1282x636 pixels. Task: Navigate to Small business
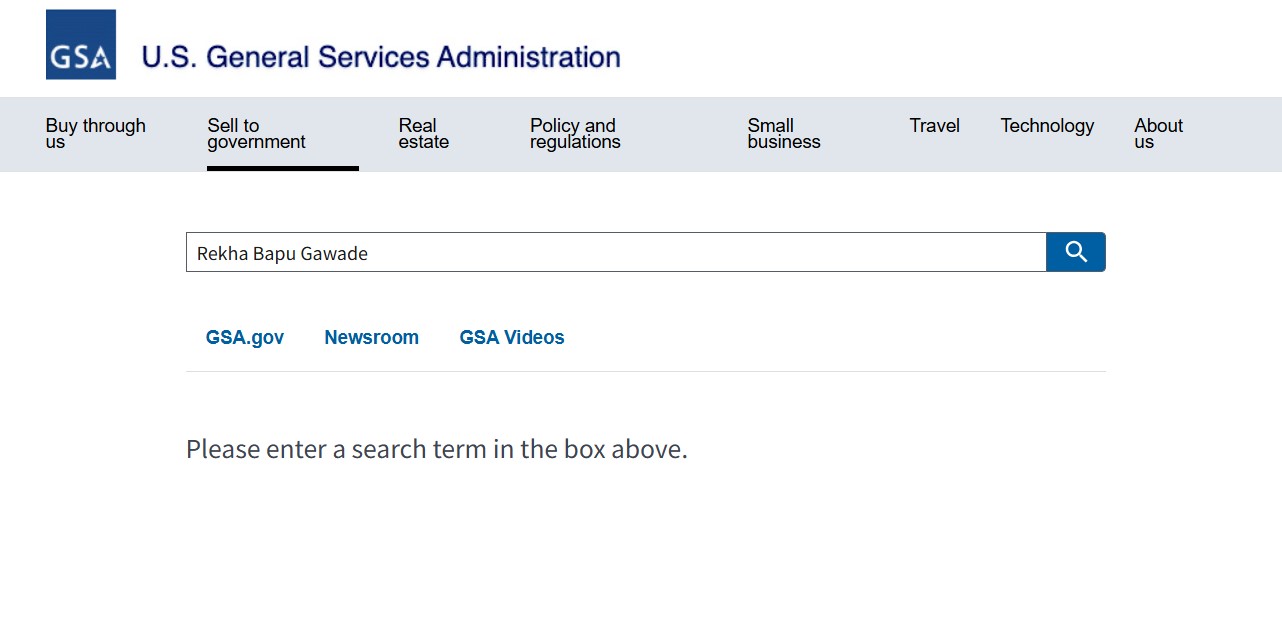(783, 133)
